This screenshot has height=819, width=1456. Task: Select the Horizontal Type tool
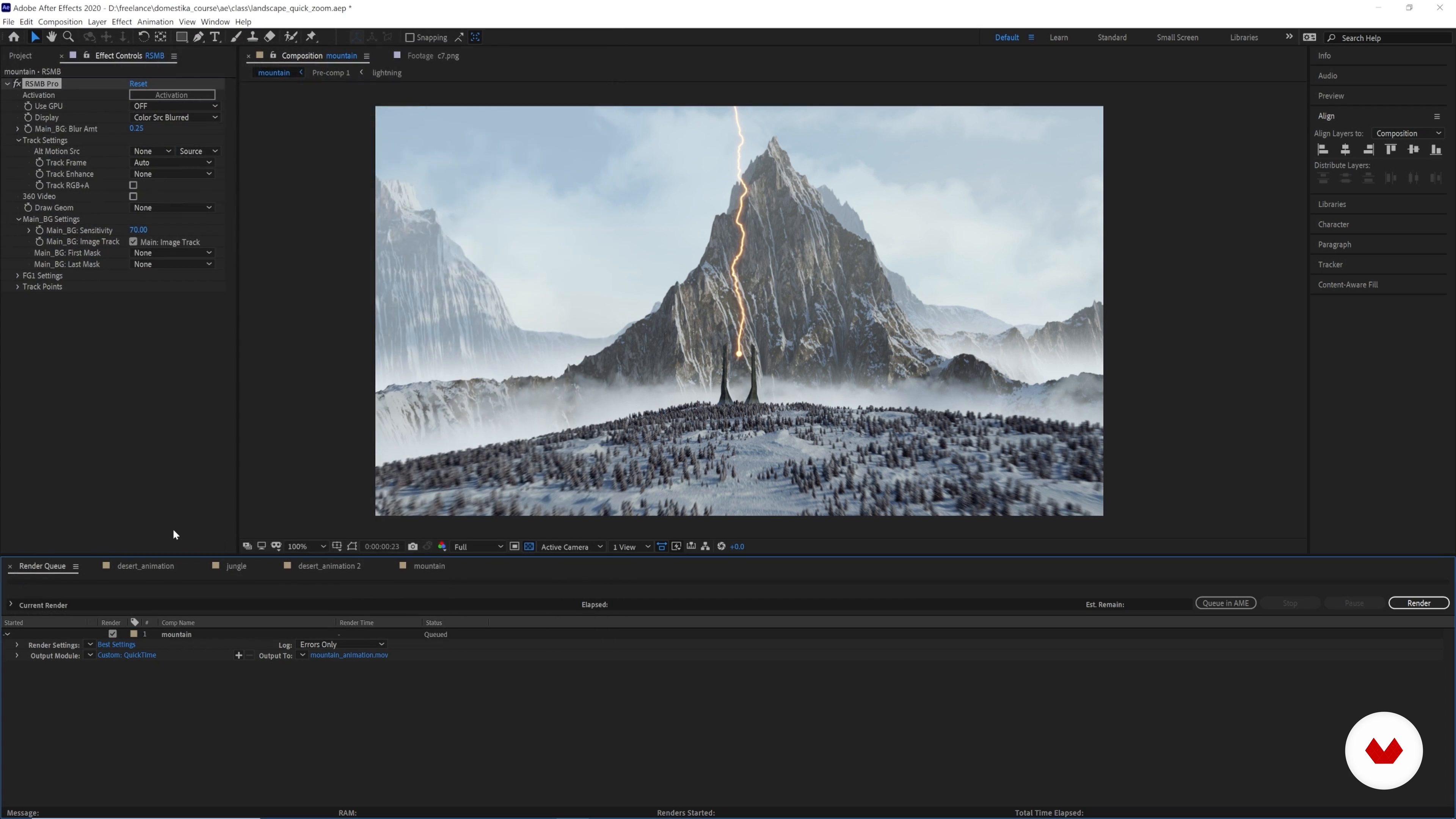coord(215,37)
